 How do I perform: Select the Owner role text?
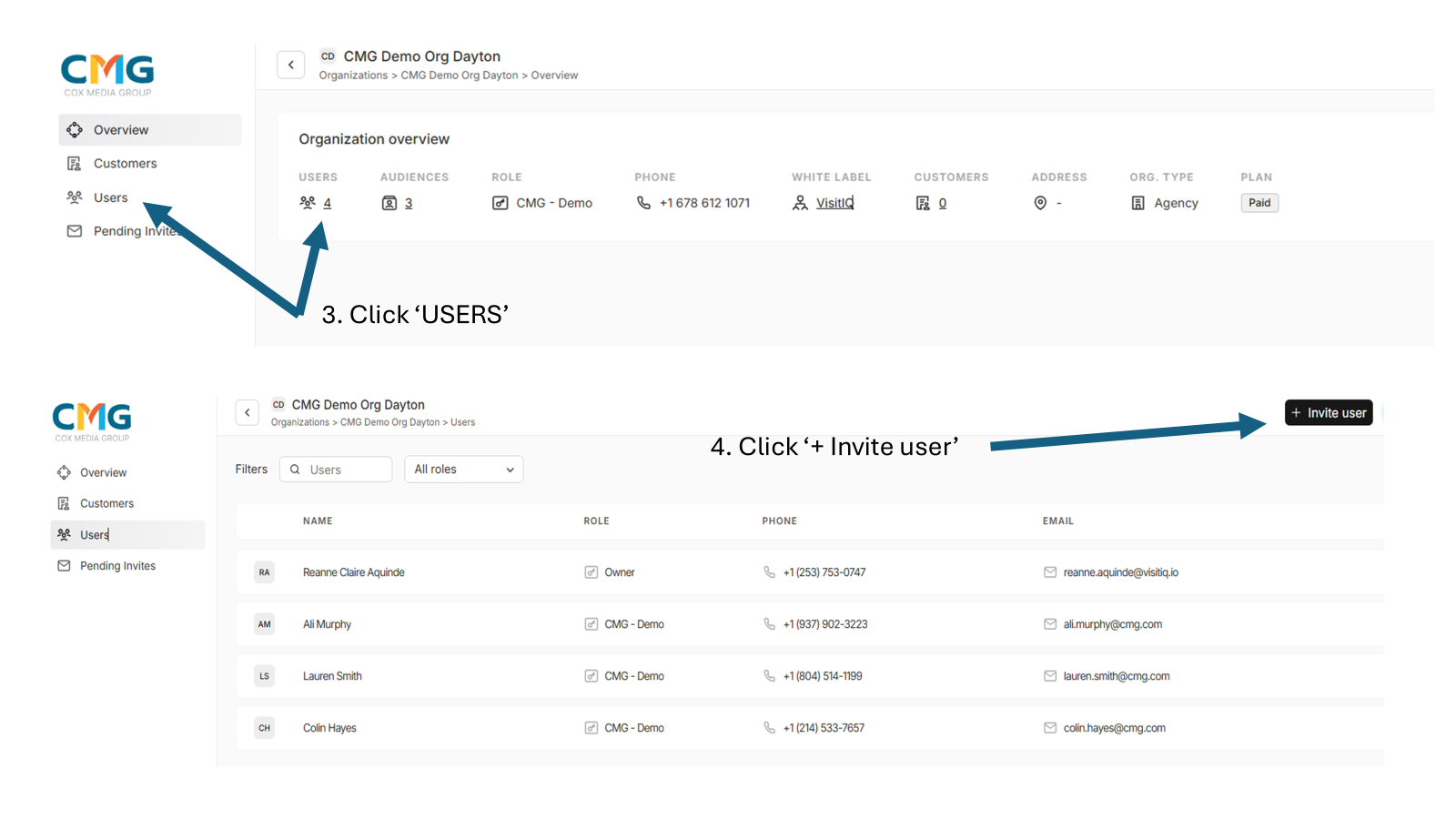point(620,572)
